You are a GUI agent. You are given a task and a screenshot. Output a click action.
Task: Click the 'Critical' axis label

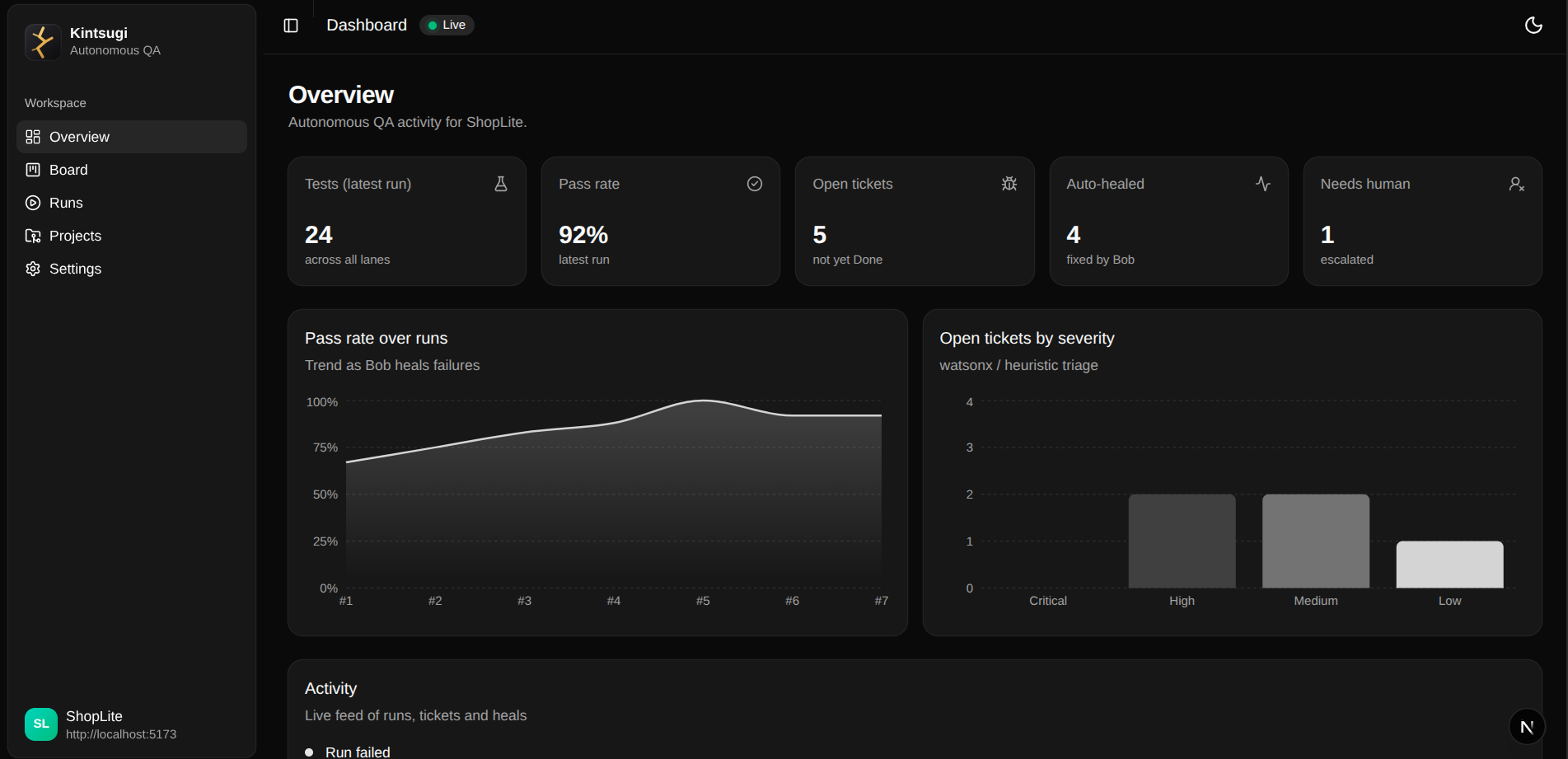1048,601
